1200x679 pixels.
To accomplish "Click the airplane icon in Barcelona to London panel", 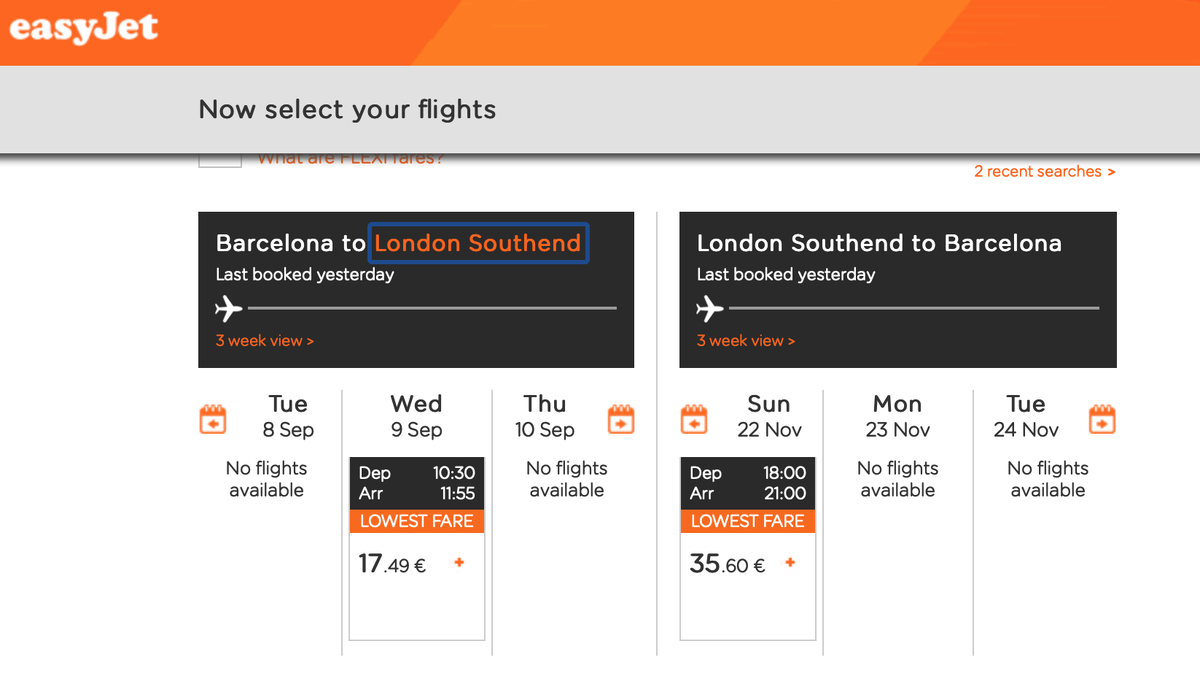I will click(x=229, y=308).
